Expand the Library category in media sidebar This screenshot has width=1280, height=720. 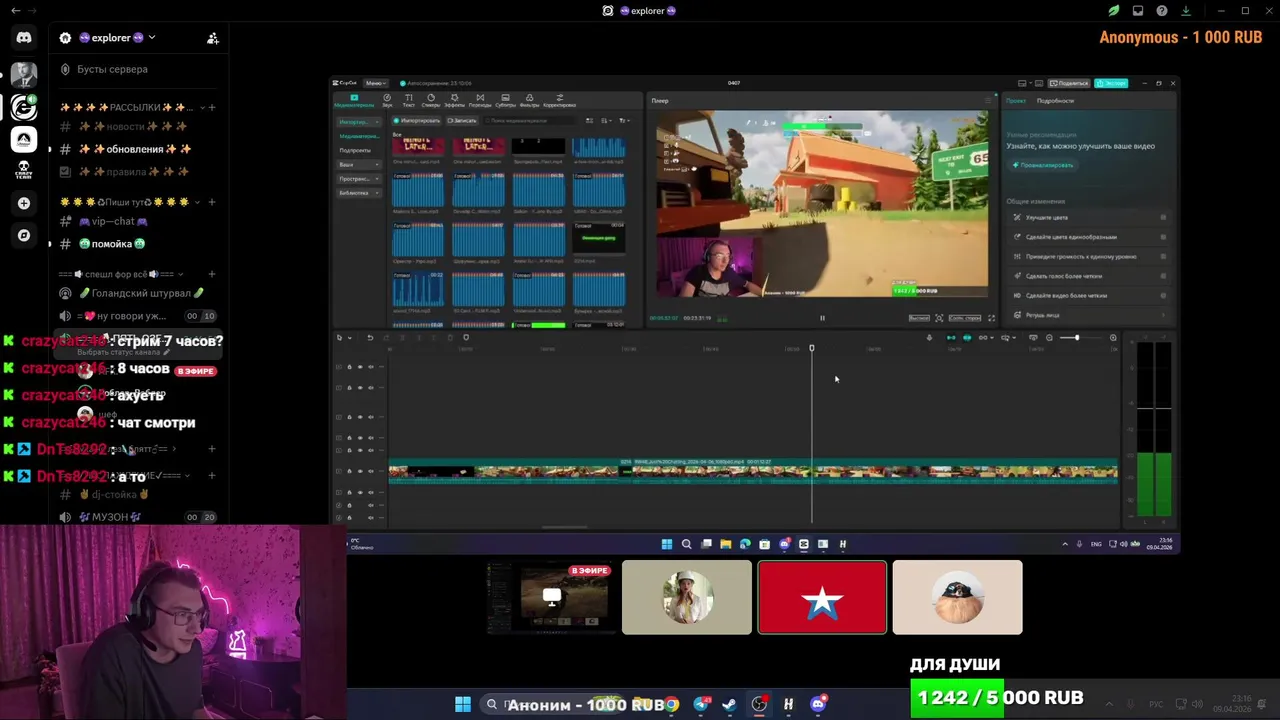point(358,193)
